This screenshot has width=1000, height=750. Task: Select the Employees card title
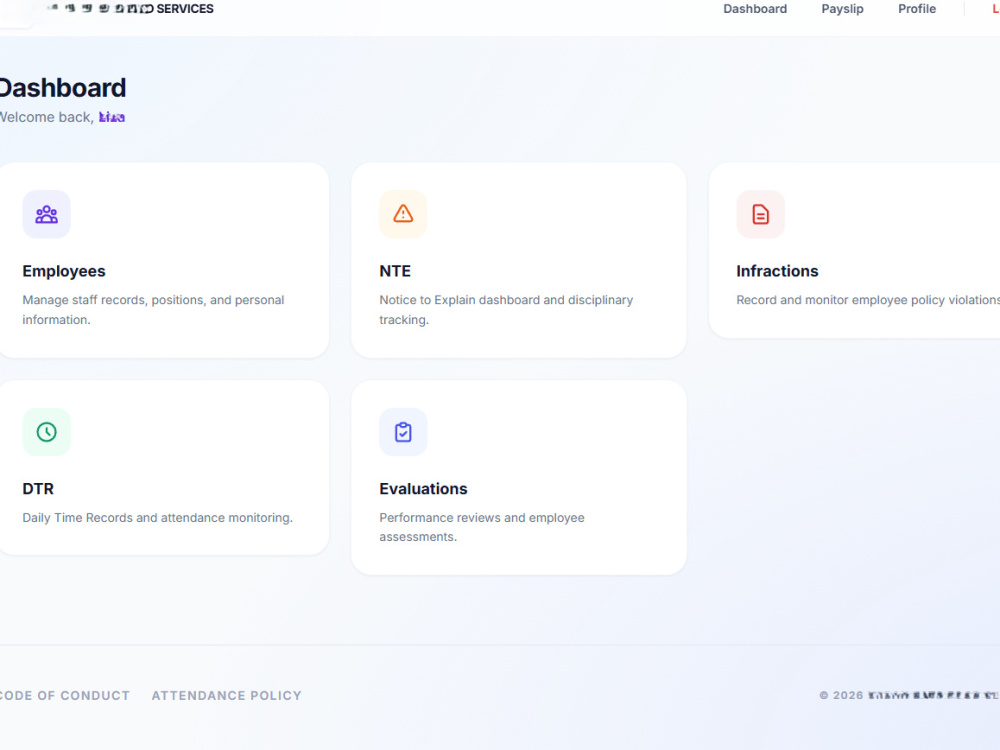pos(64,271)
